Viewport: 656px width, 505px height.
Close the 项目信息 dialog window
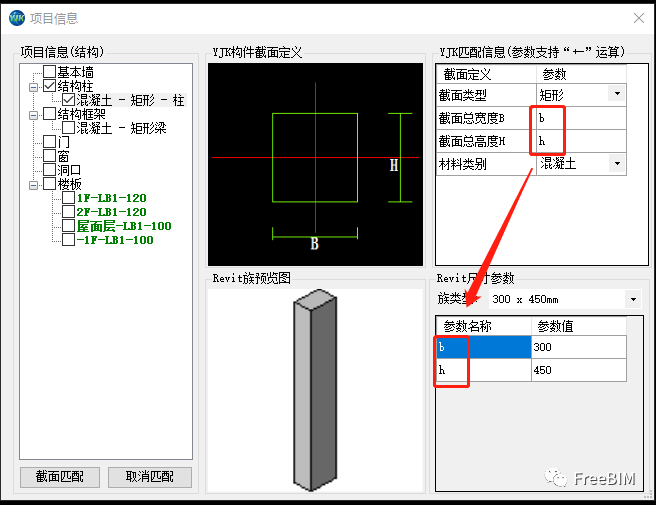click(638, 18)
